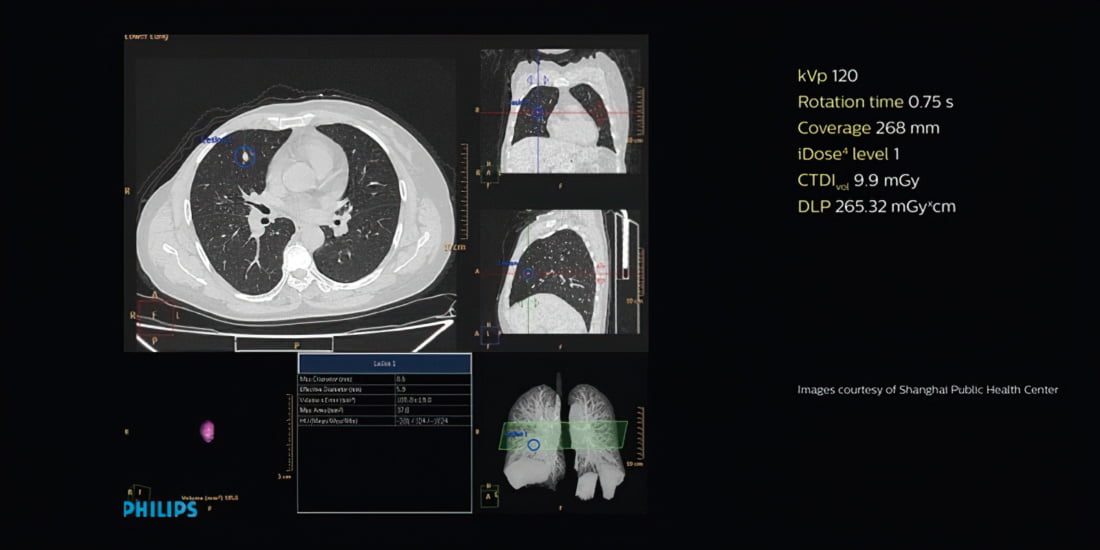Select the orientation cube in 3D lung view

click(491, 495)
